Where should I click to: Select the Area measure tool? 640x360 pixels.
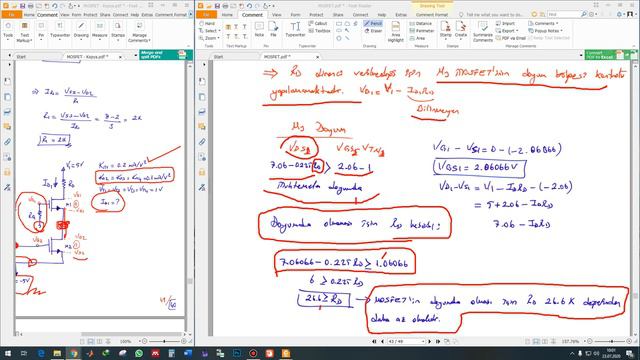[417, 38]
